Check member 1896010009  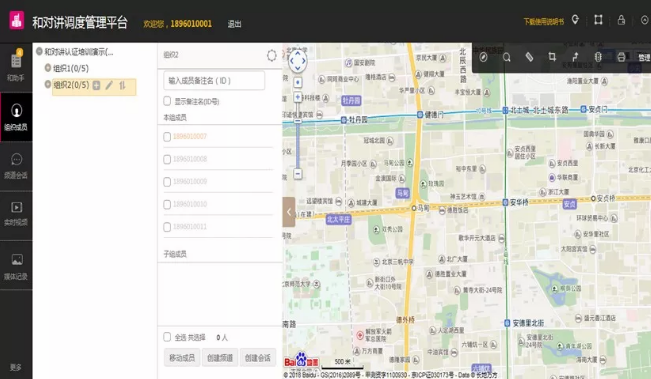click(167, 182)
